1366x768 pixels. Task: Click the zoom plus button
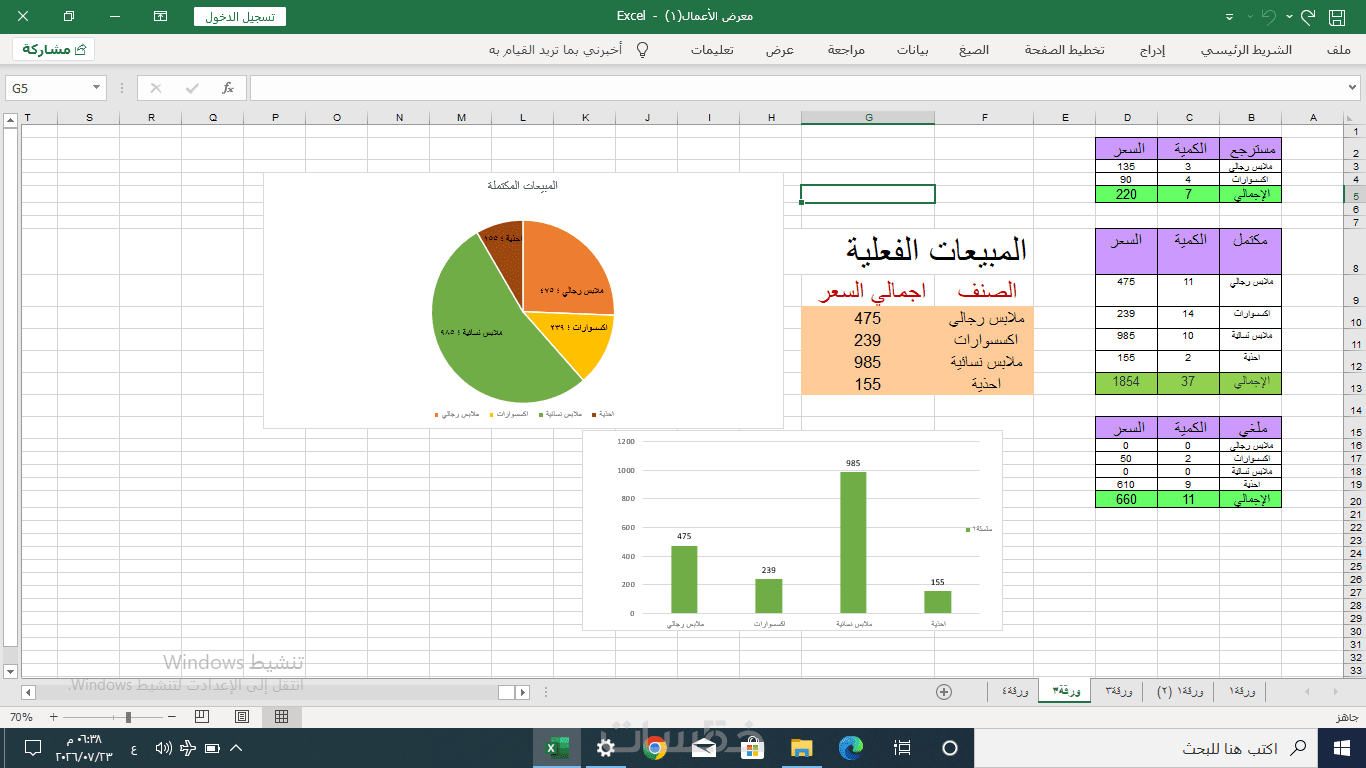click(54, 717)
